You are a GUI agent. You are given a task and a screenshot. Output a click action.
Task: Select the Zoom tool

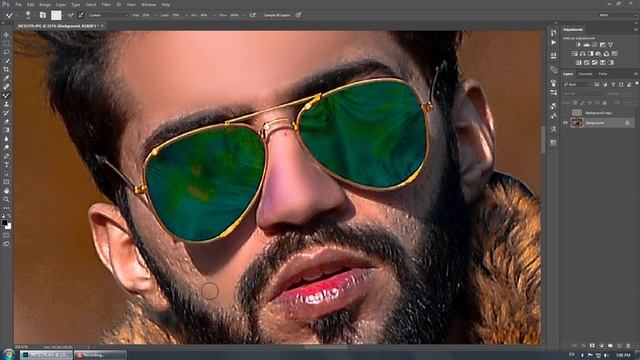[x=6, y=199]
